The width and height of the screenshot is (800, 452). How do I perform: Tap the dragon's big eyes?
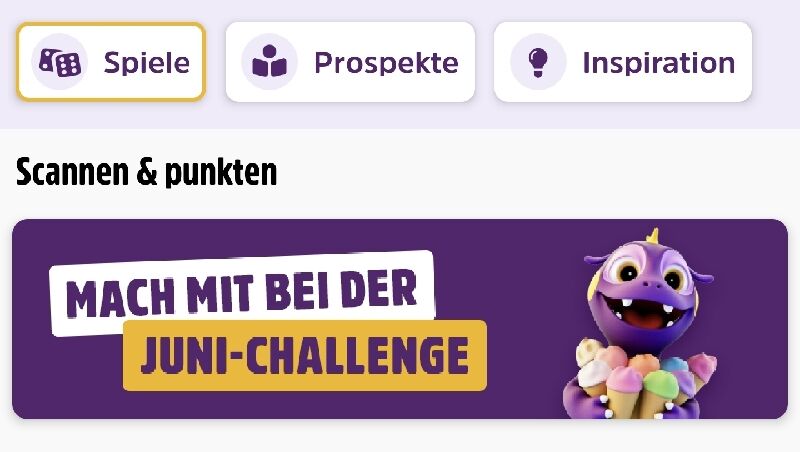pyautogui.click(x=651, y=275)
